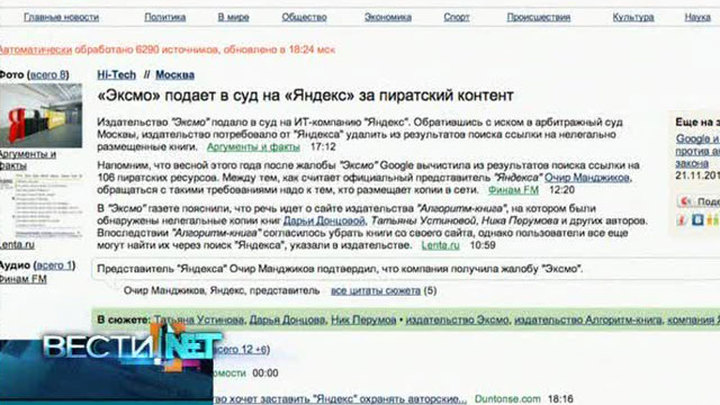Click the Москва region link
Screen dimensions: 720x405
click(x=175, y=75)
